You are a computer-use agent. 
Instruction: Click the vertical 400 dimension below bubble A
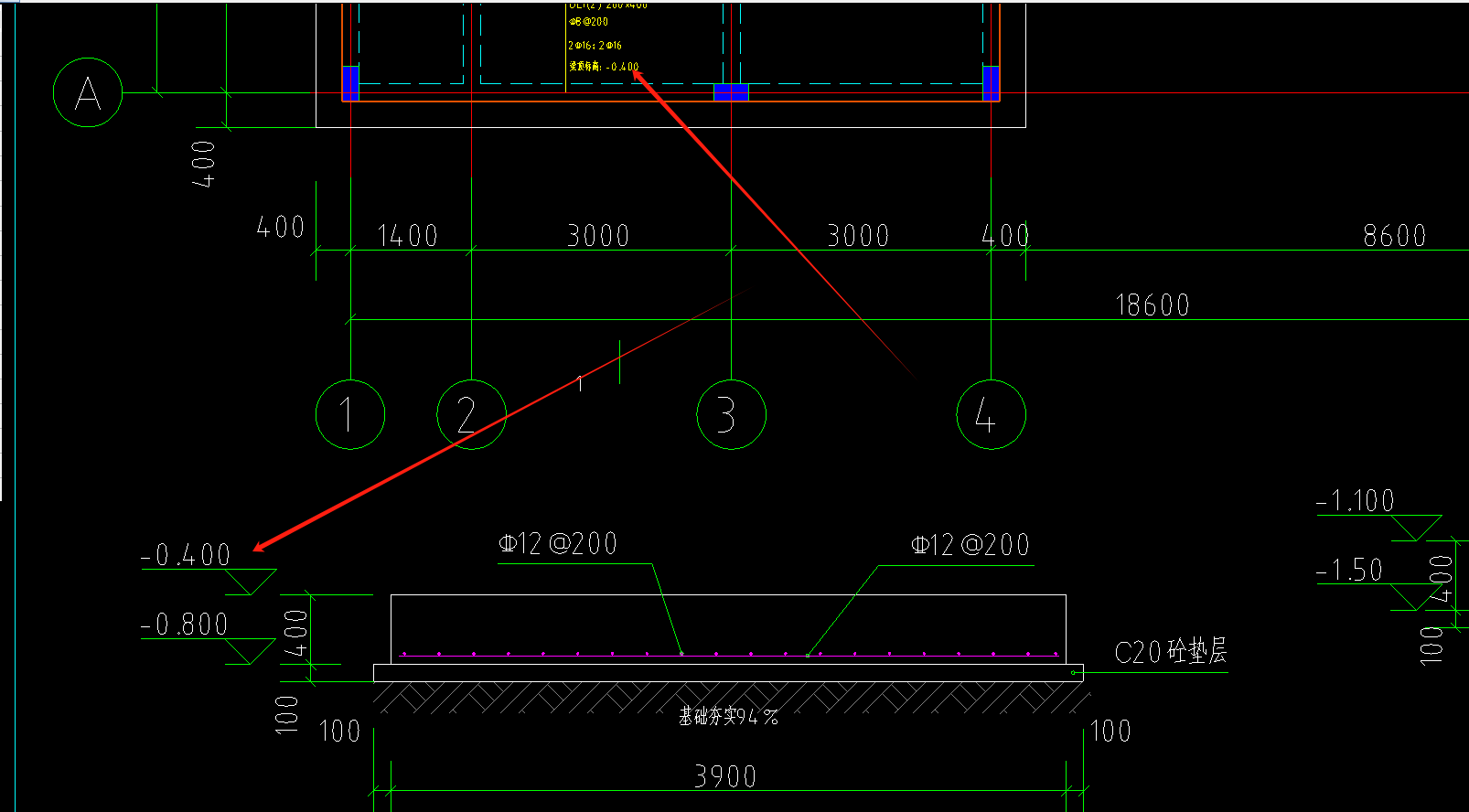(203, 165)
